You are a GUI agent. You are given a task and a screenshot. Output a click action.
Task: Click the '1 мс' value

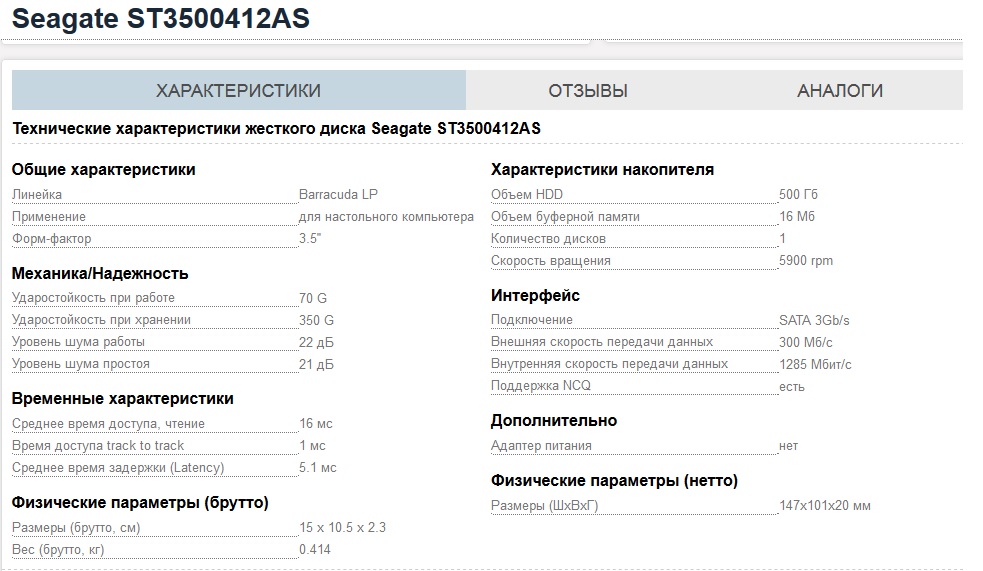(x=312, y=446)
